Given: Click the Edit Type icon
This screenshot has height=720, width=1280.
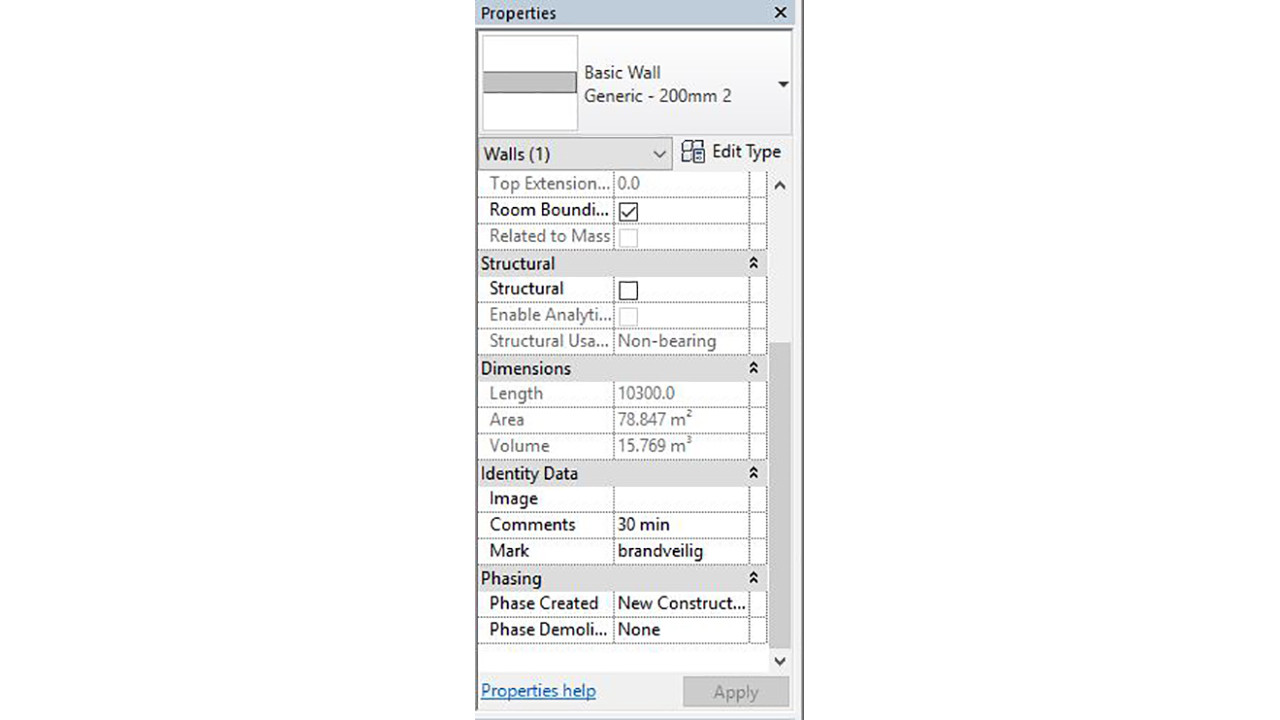Looking at the screenshot, I should pos(693,152).
